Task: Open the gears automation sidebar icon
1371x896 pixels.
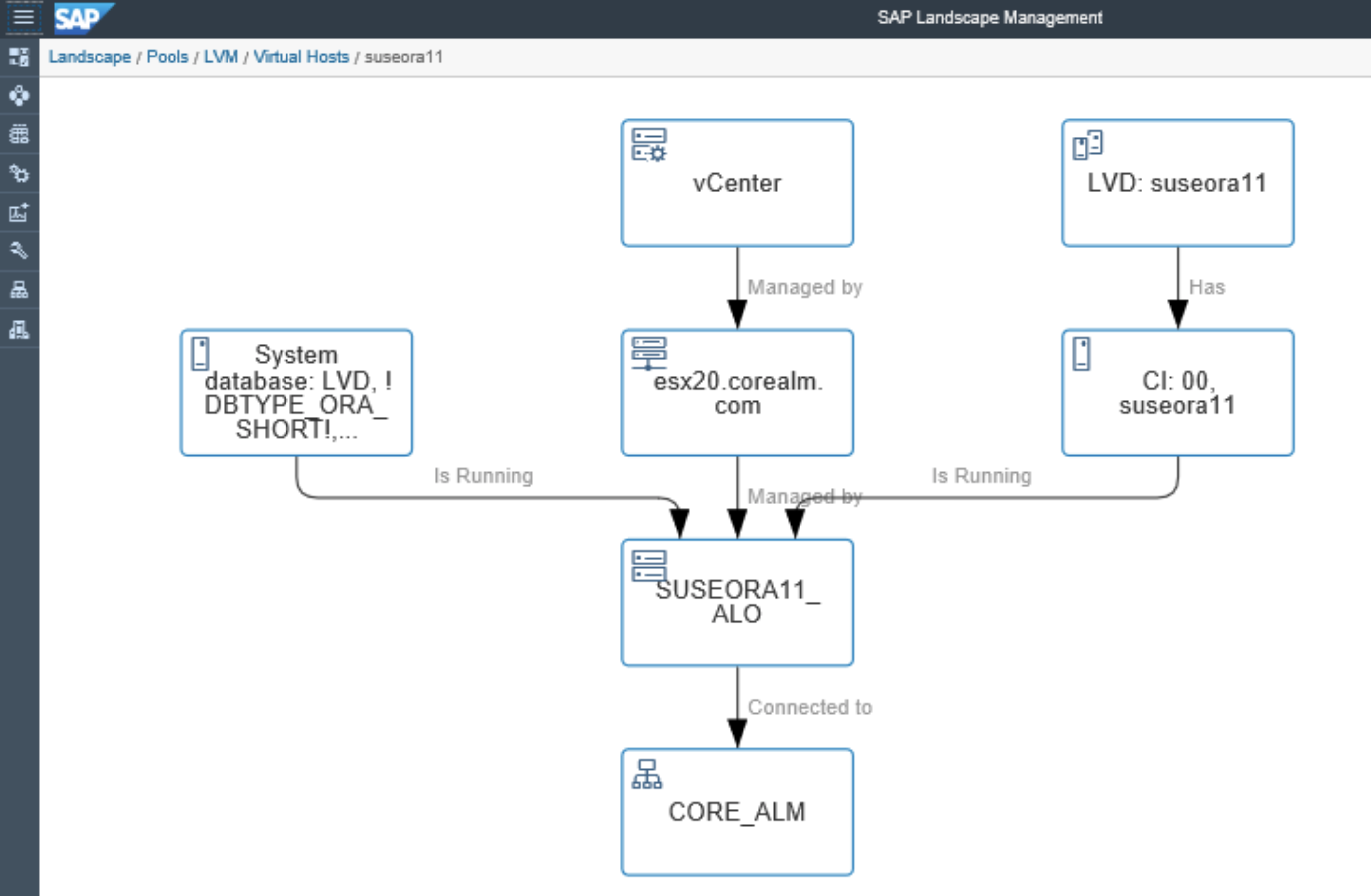Action: 19,173
